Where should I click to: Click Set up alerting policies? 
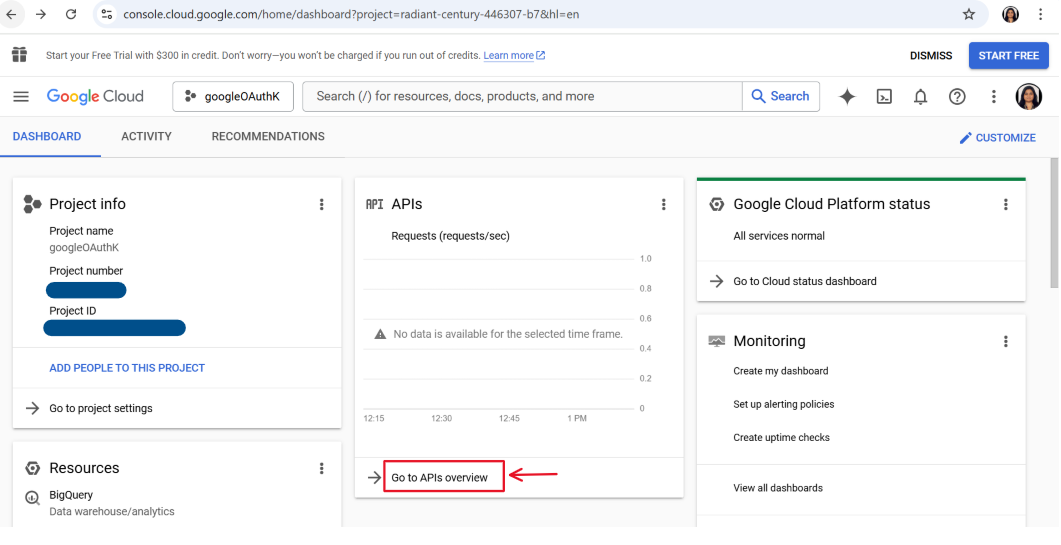(x=784, y=404)
